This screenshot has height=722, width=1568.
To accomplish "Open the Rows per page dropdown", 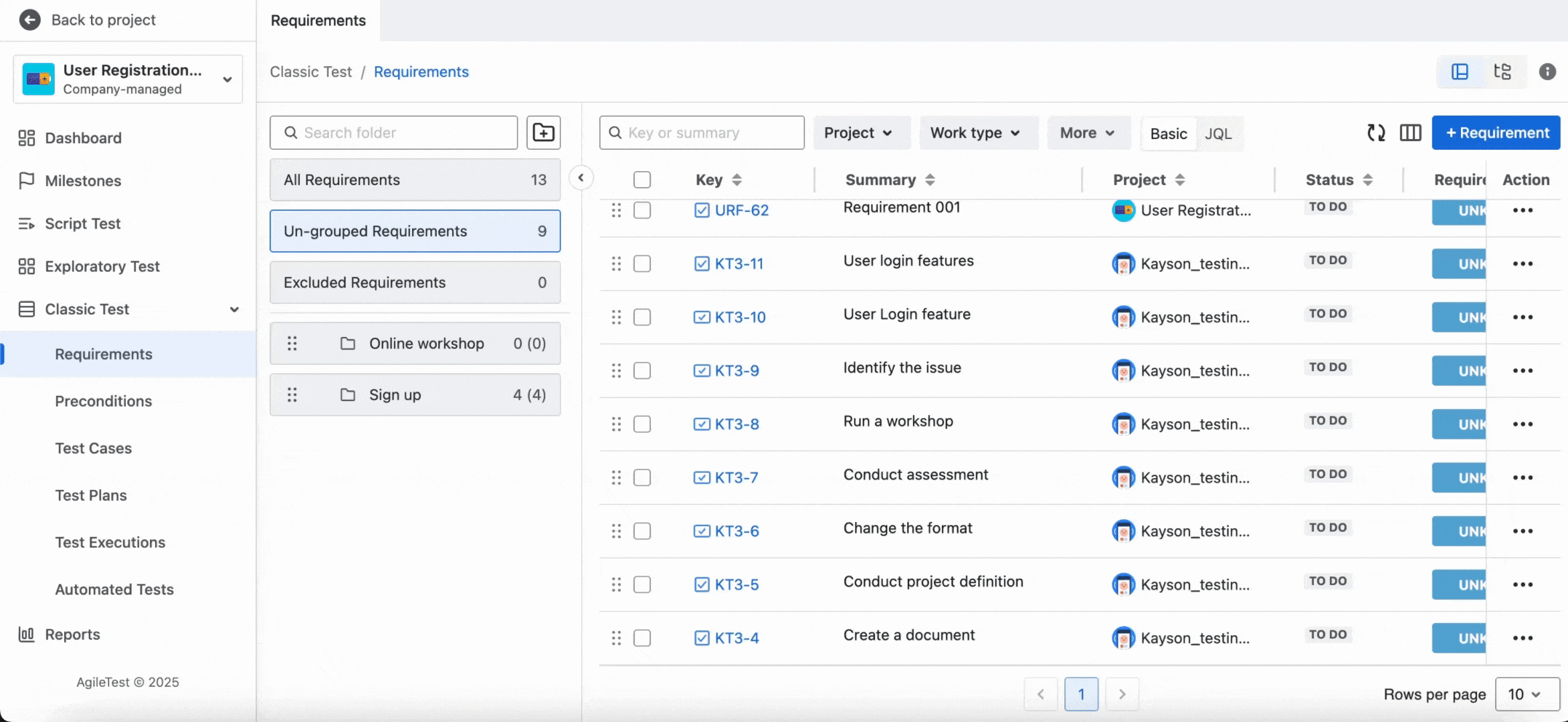I will point(1527,694).
